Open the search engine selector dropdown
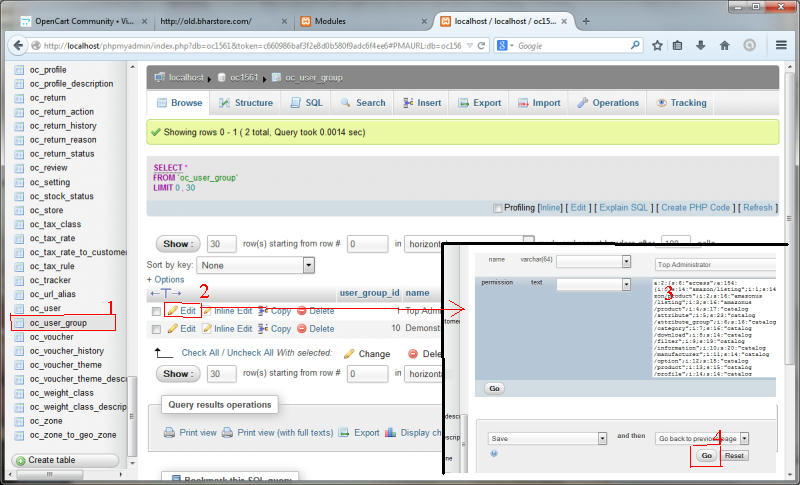Image resolution: width=800 pixels, height=485 pixels. [505, 45]
